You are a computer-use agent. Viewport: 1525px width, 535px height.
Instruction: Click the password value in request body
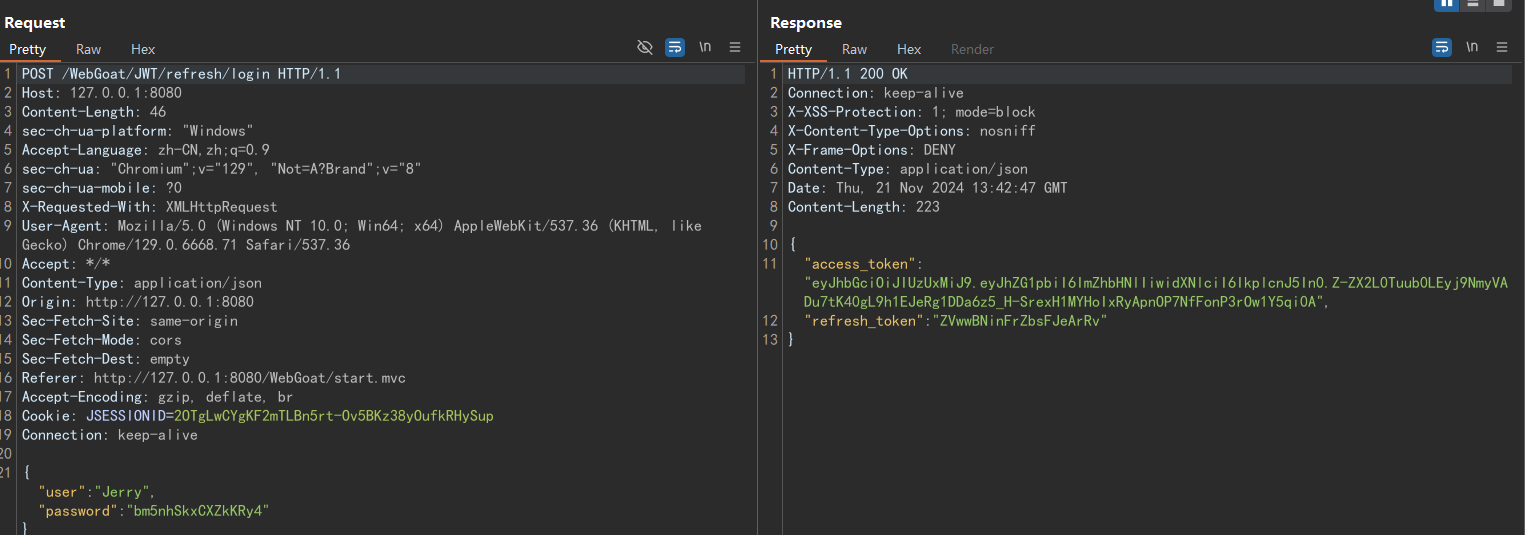coord(196,511)
